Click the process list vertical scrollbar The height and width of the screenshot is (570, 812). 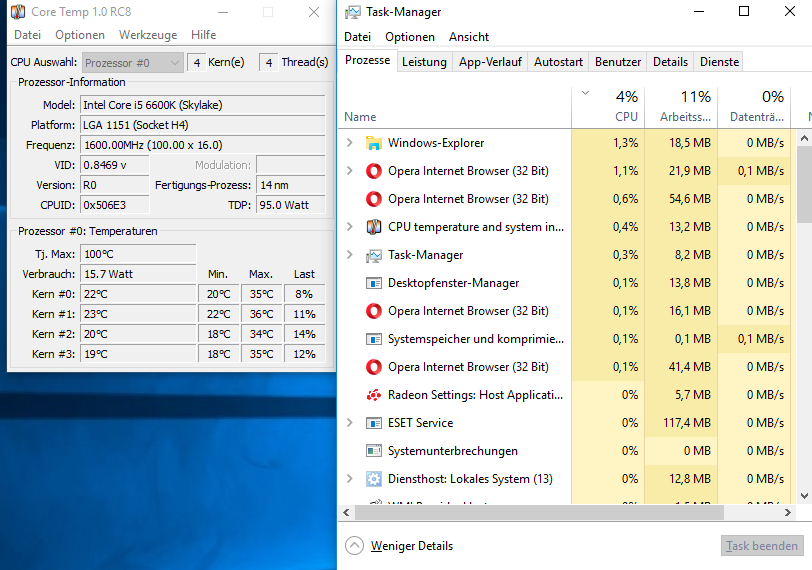pyautogui.click(x=804, y=300)
